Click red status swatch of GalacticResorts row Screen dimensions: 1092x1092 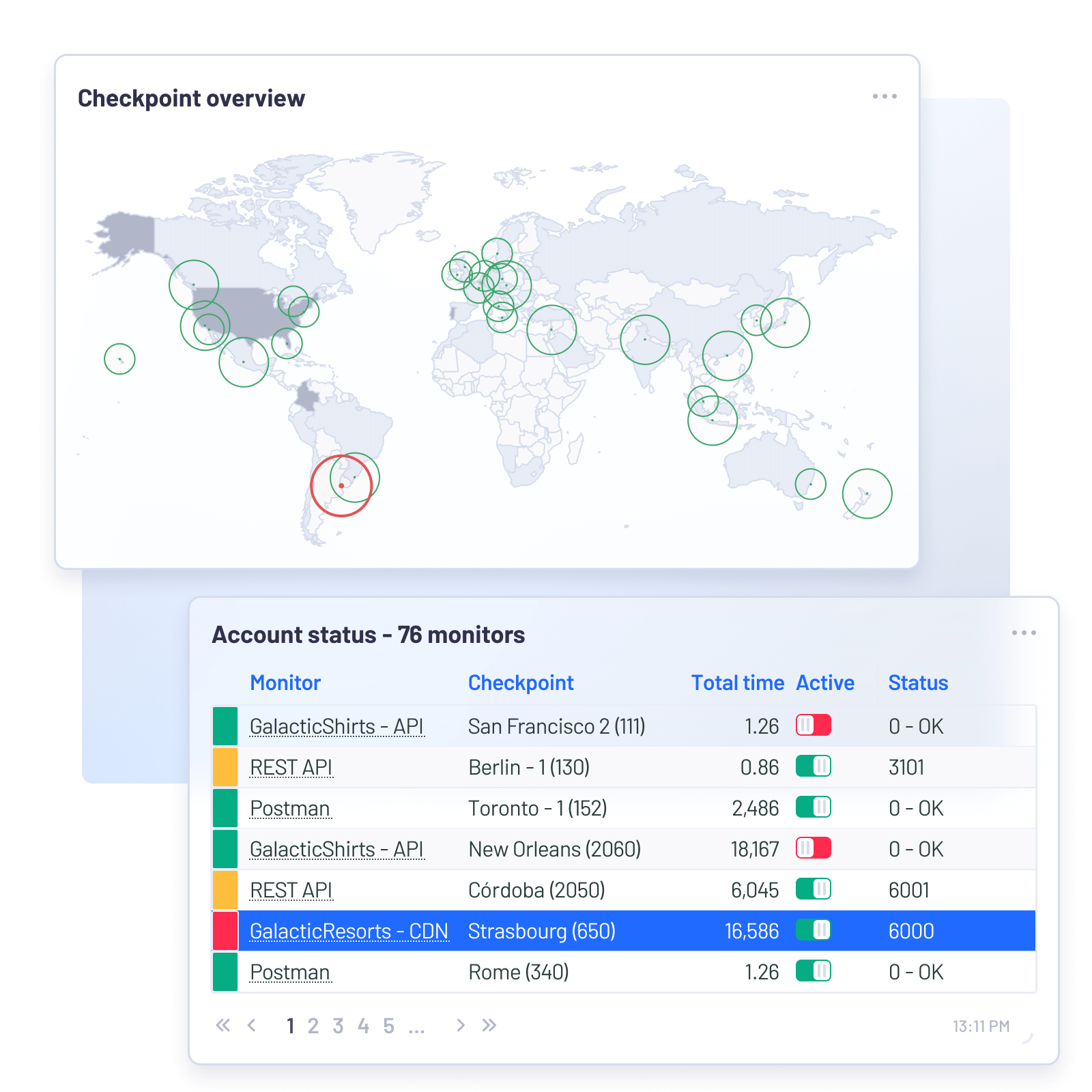pyautogui.click(x=225, y=931)
